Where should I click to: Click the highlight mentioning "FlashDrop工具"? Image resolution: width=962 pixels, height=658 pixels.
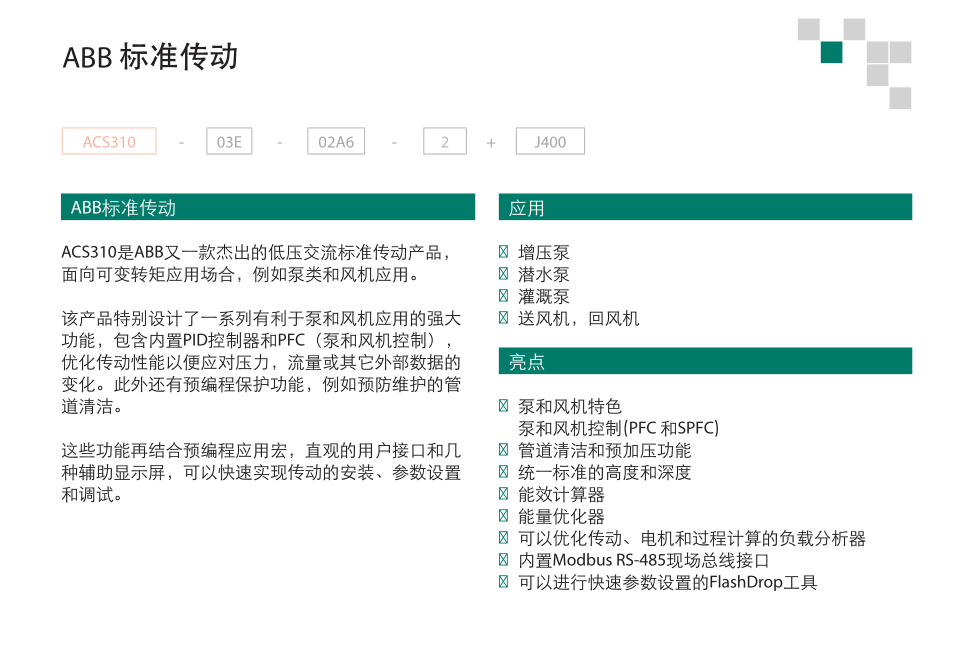point(668,583)
